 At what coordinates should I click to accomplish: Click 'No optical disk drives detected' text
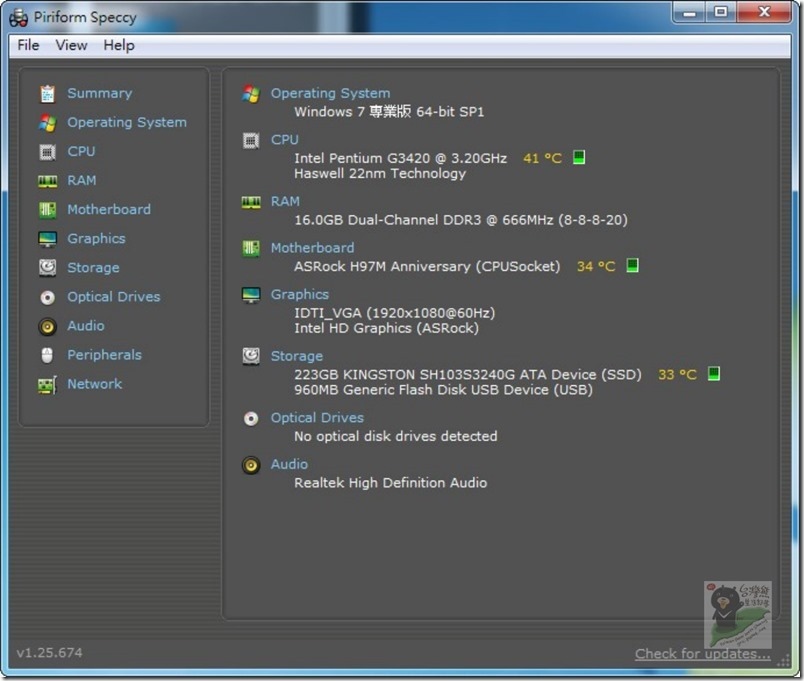(x=395, y=436)
